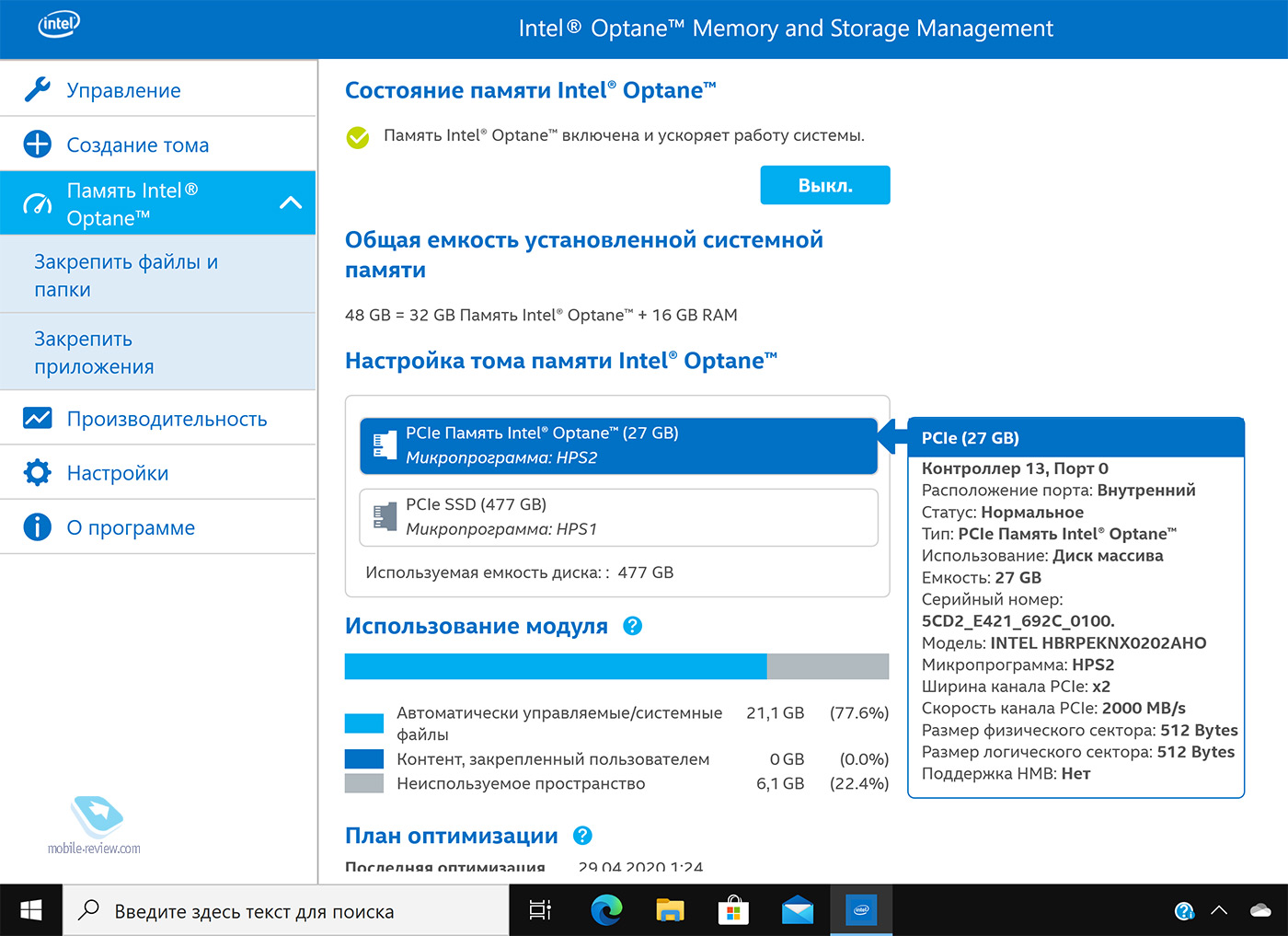Click Intel Optane app icon in taskbar
The height and width of the screenshot is (936, 1288).
(x=861, y=910)
